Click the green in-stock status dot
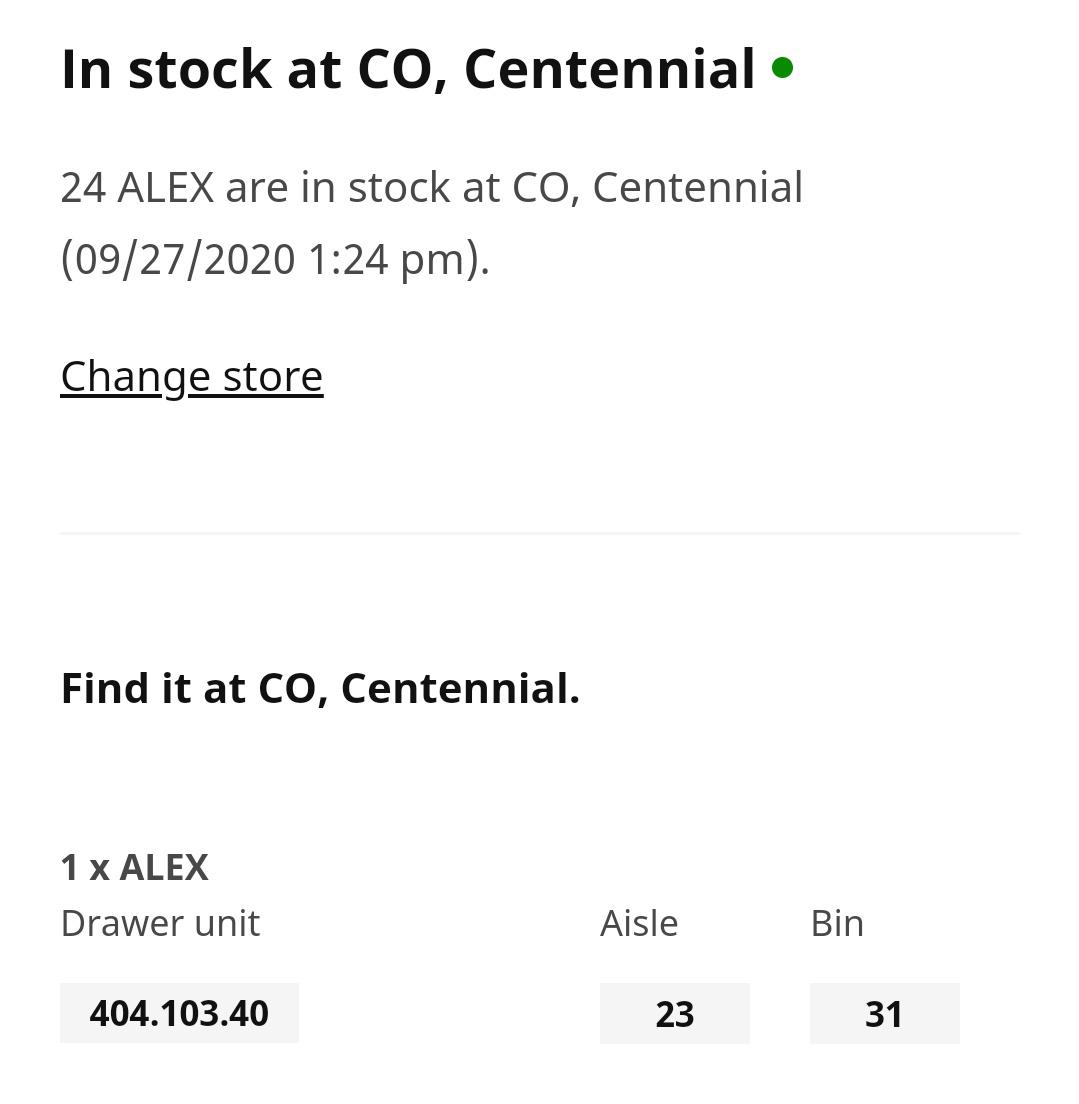 tap(784, 66)
